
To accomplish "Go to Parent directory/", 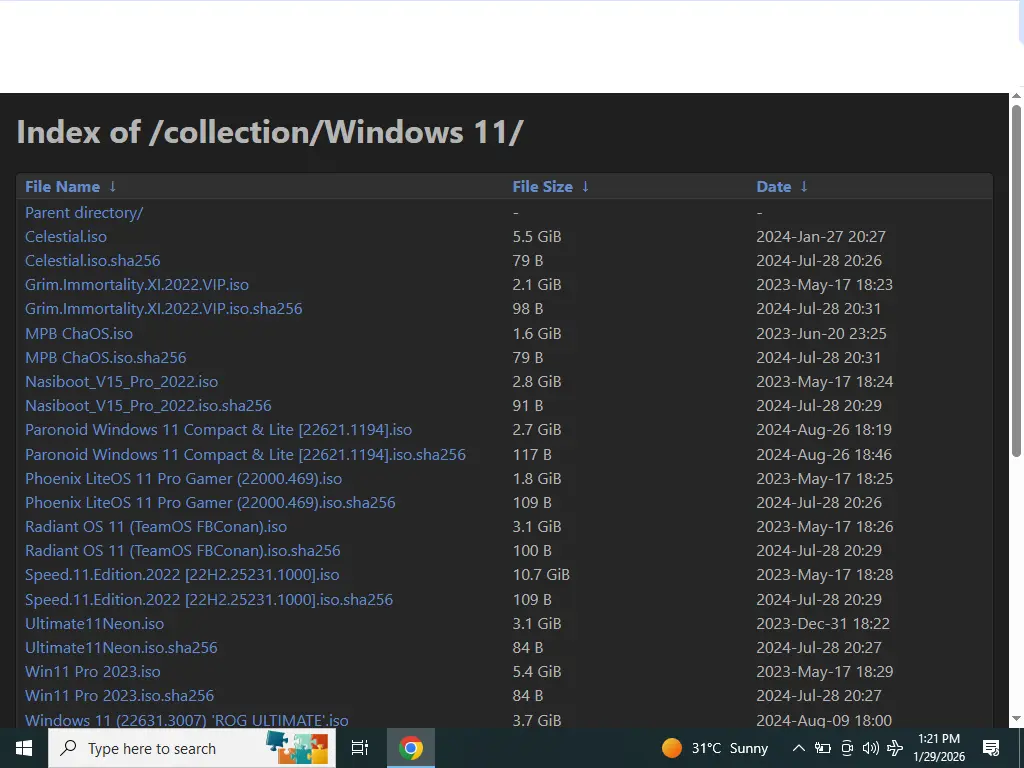I will point(84,213).
